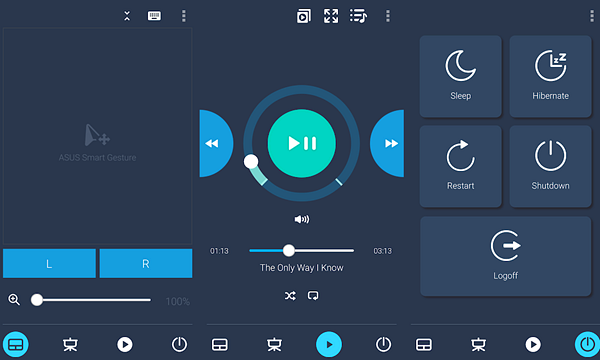Image resolution: width=600 pixels, height=360 pixels.
Task: Click the R right mouse button
Action: (146, 263)
